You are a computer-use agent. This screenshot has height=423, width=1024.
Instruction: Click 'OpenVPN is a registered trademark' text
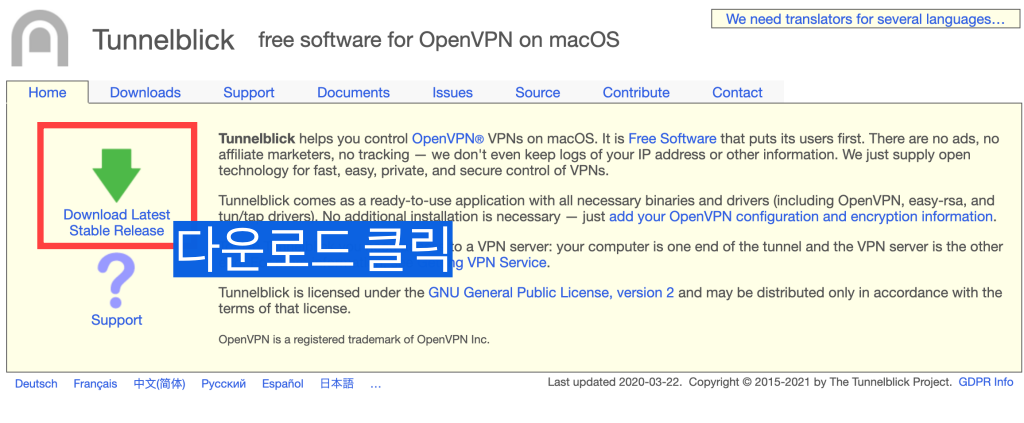[x=354, y=339]
